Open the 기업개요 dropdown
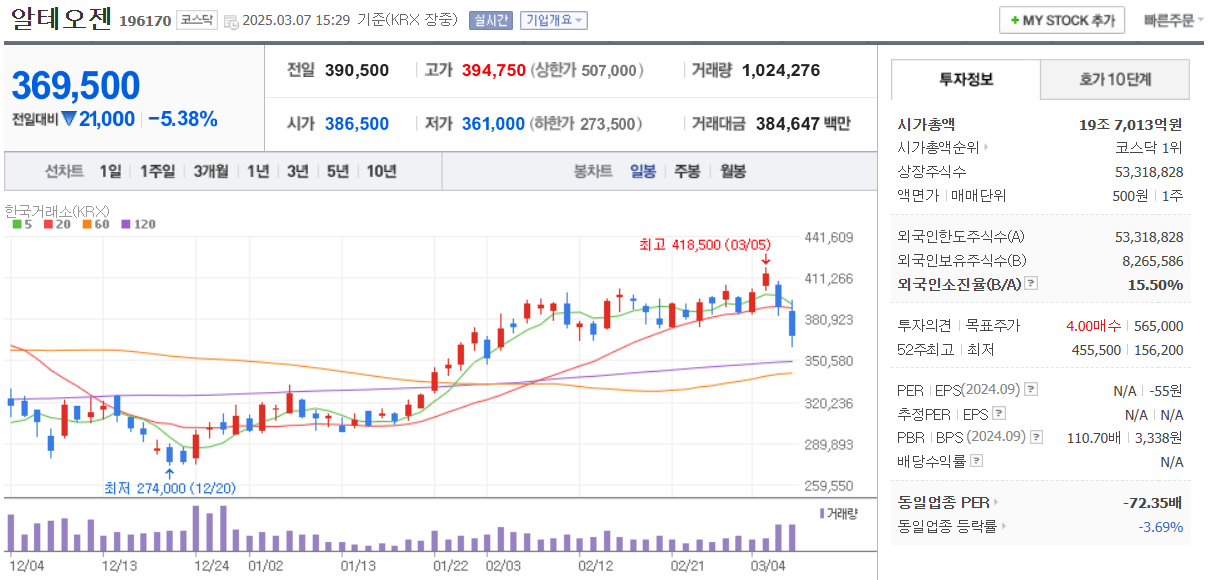Screen dimensions: 1209x580 (554, 21)
